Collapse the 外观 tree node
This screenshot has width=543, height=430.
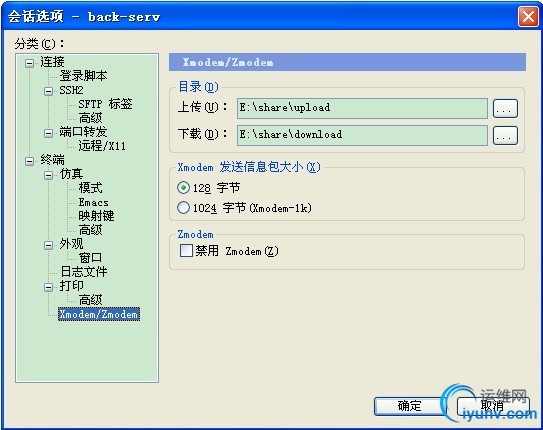(48, 245)
